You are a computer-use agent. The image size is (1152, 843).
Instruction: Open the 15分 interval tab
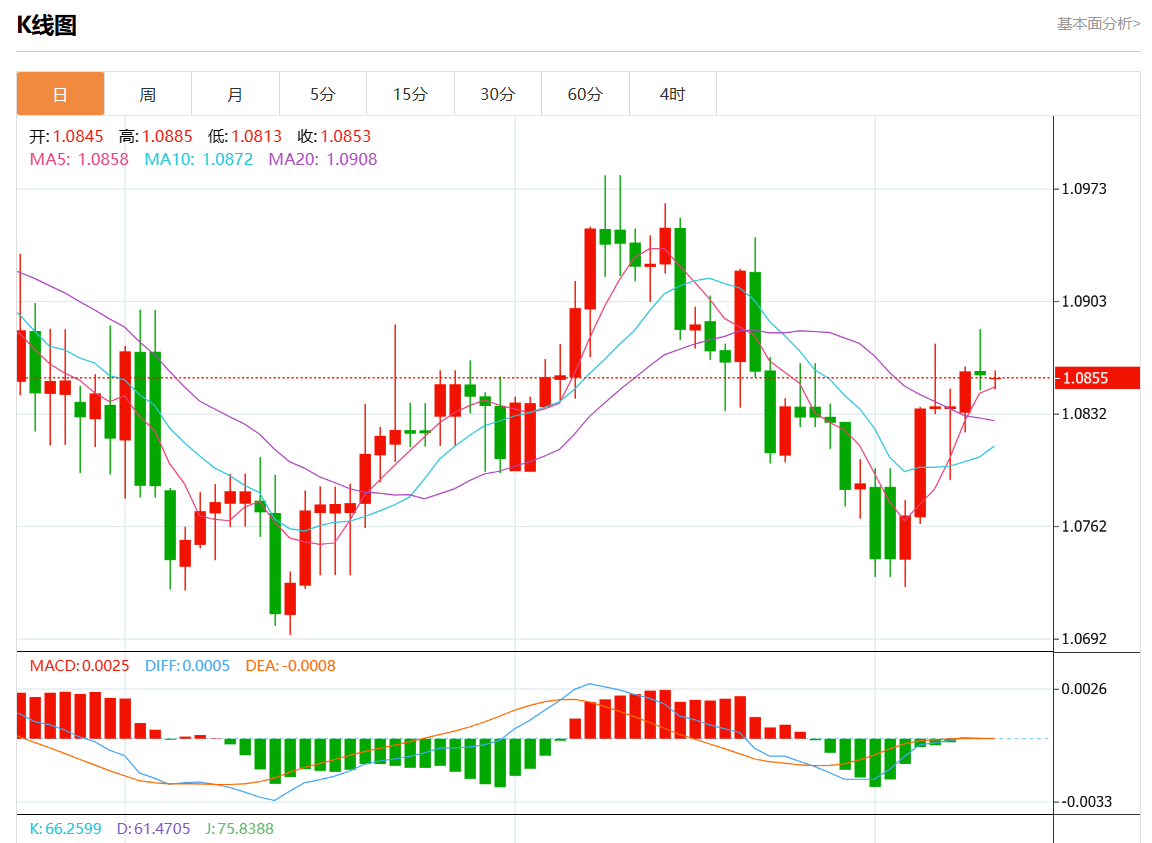[x=410, y=94]
